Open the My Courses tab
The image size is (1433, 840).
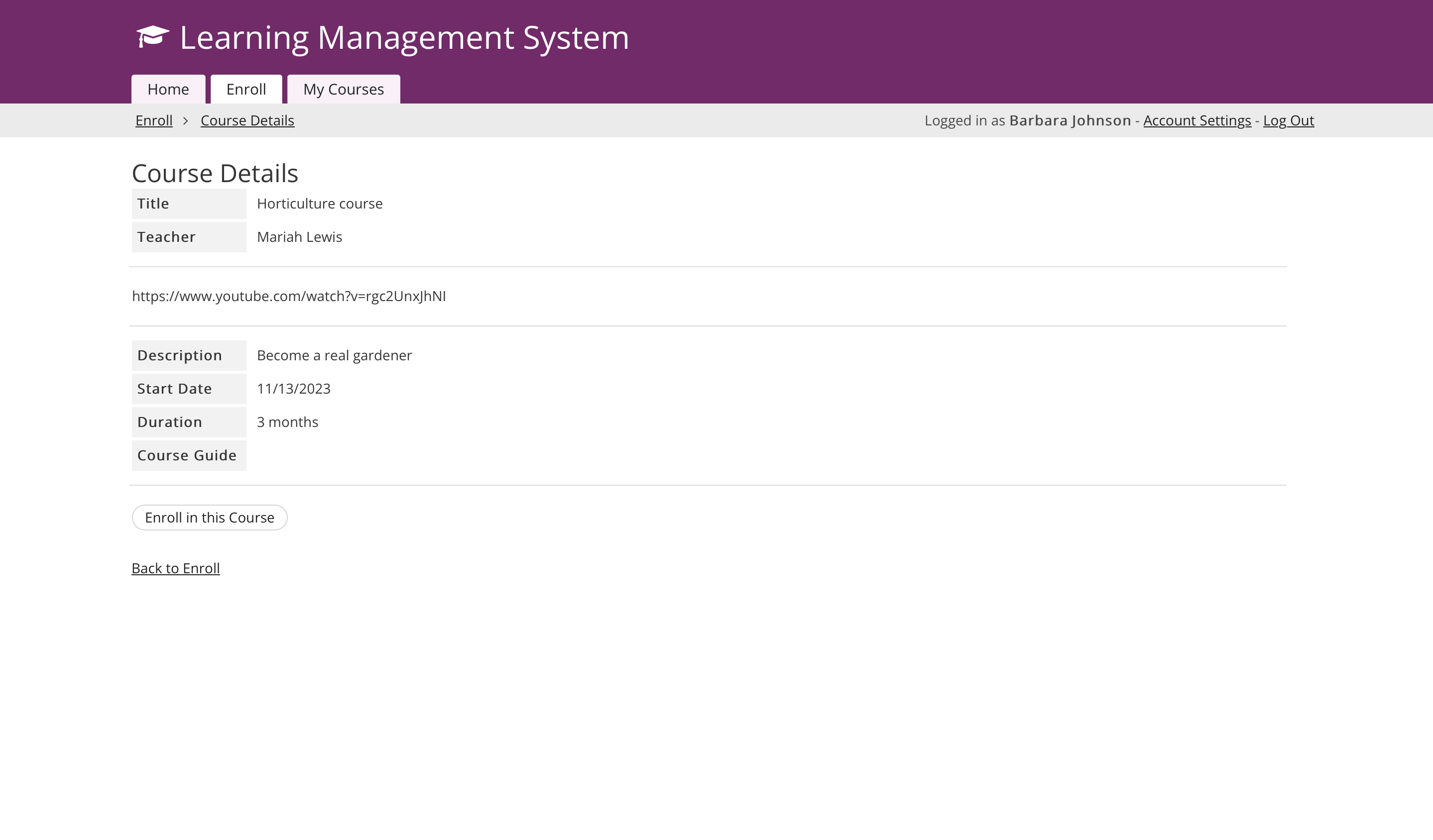344,89
